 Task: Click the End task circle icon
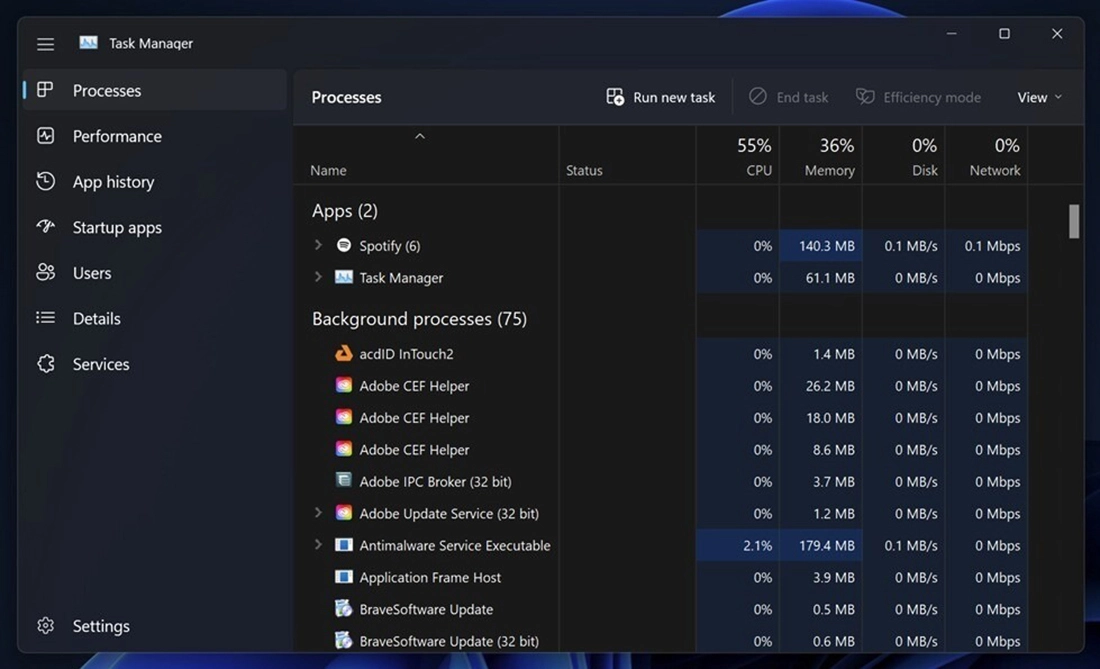point(758,97)
